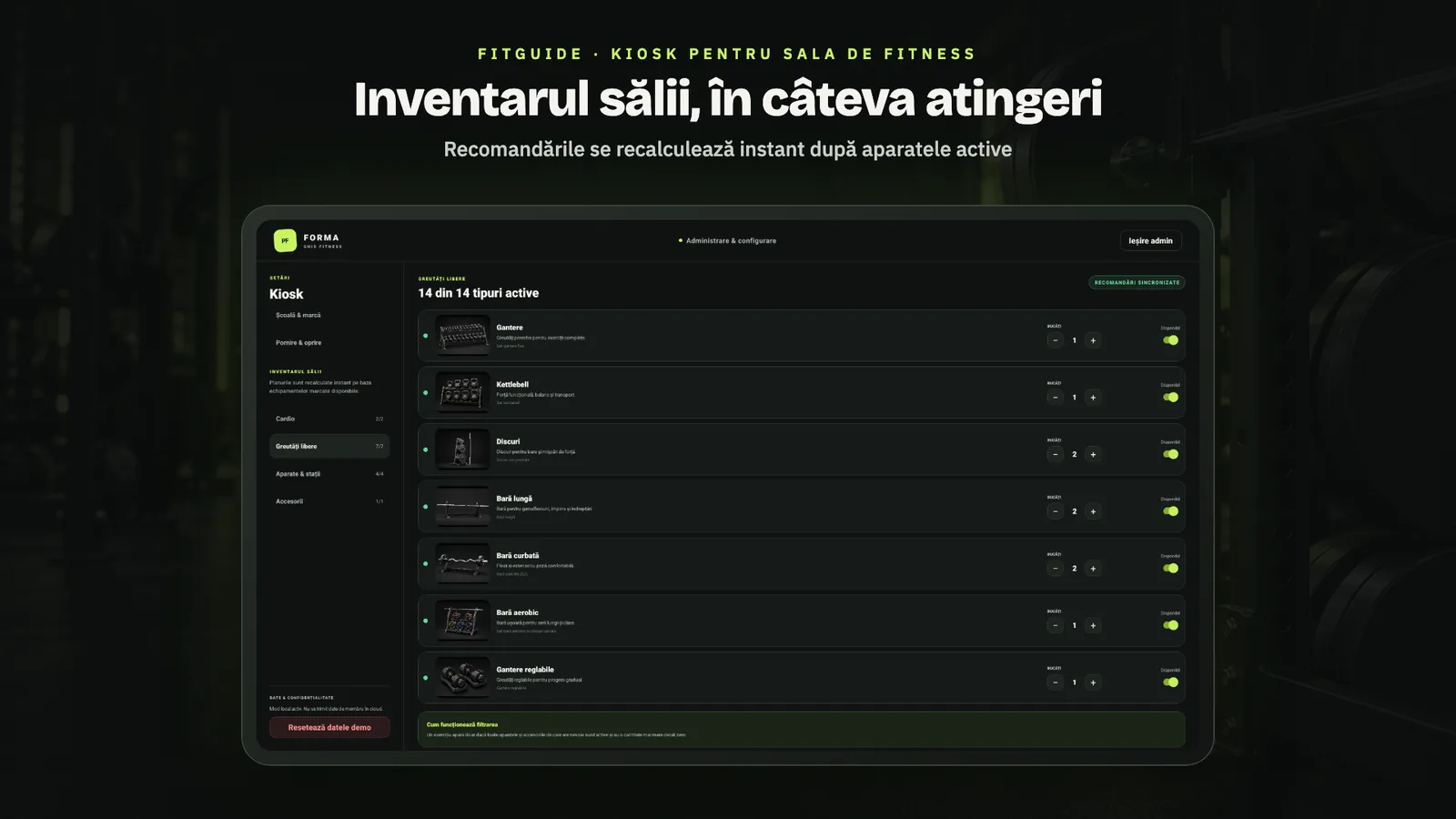This screenshot has height=819, width=1456.
Task: Decrease the Gantere quantity with minus
Action: pos(1055,340)
